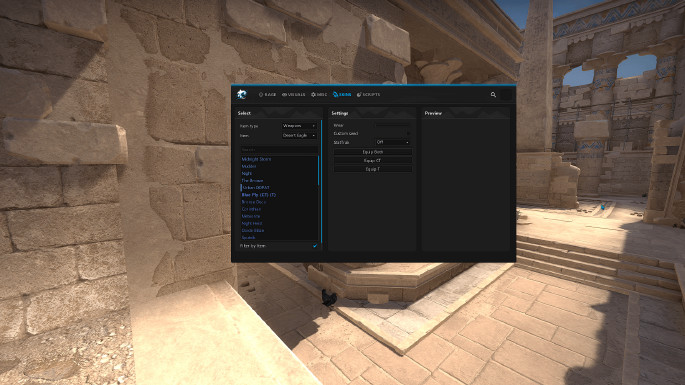This screenshot has width=685, height=385.
Task: Open the search magnifier icon
Action: click(493, 94)
